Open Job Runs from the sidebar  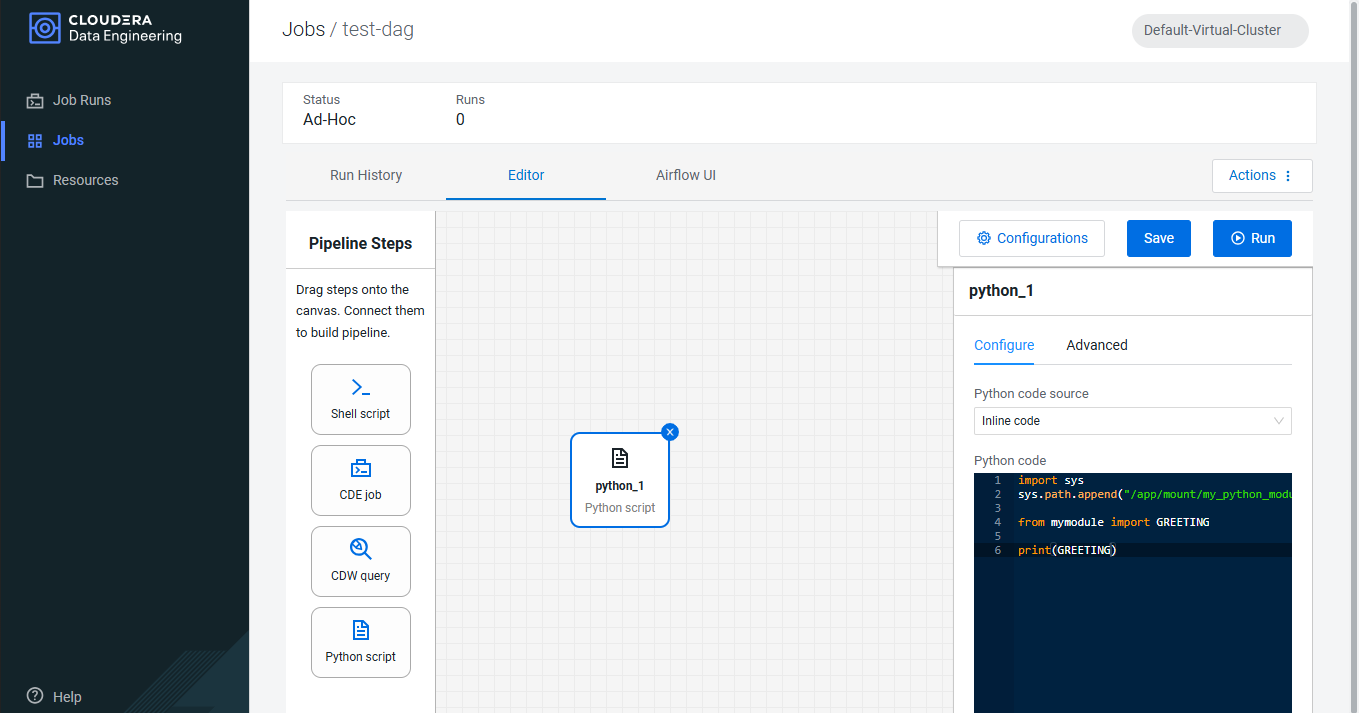point(80,100)
